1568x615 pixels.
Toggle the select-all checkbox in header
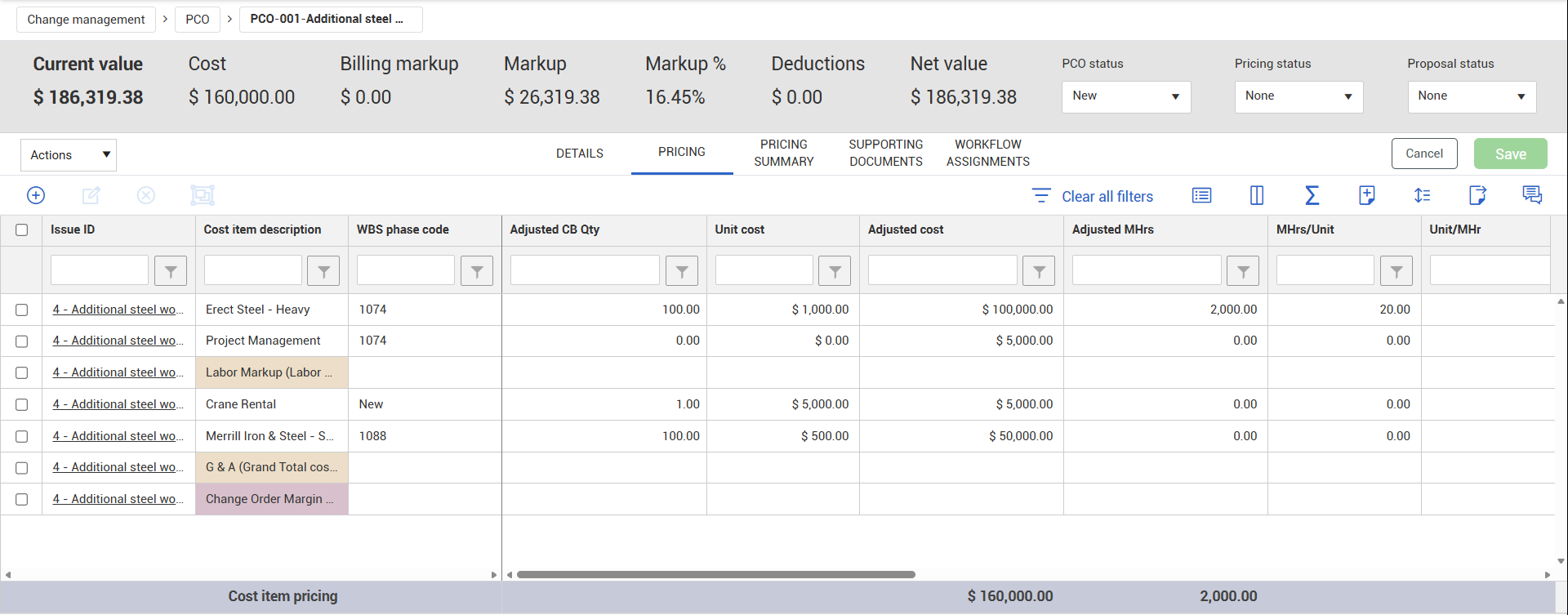(x=22, y=230)
